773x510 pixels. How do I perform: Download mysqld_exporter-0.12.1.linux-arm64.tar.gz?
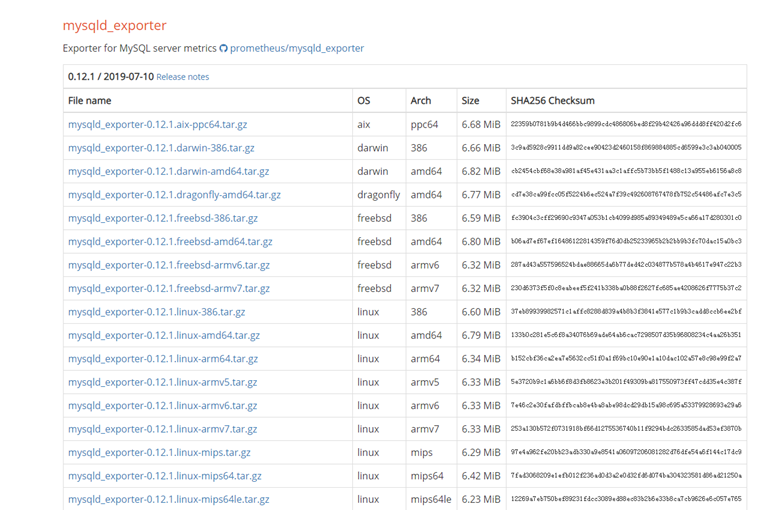[x=163, y=359]
